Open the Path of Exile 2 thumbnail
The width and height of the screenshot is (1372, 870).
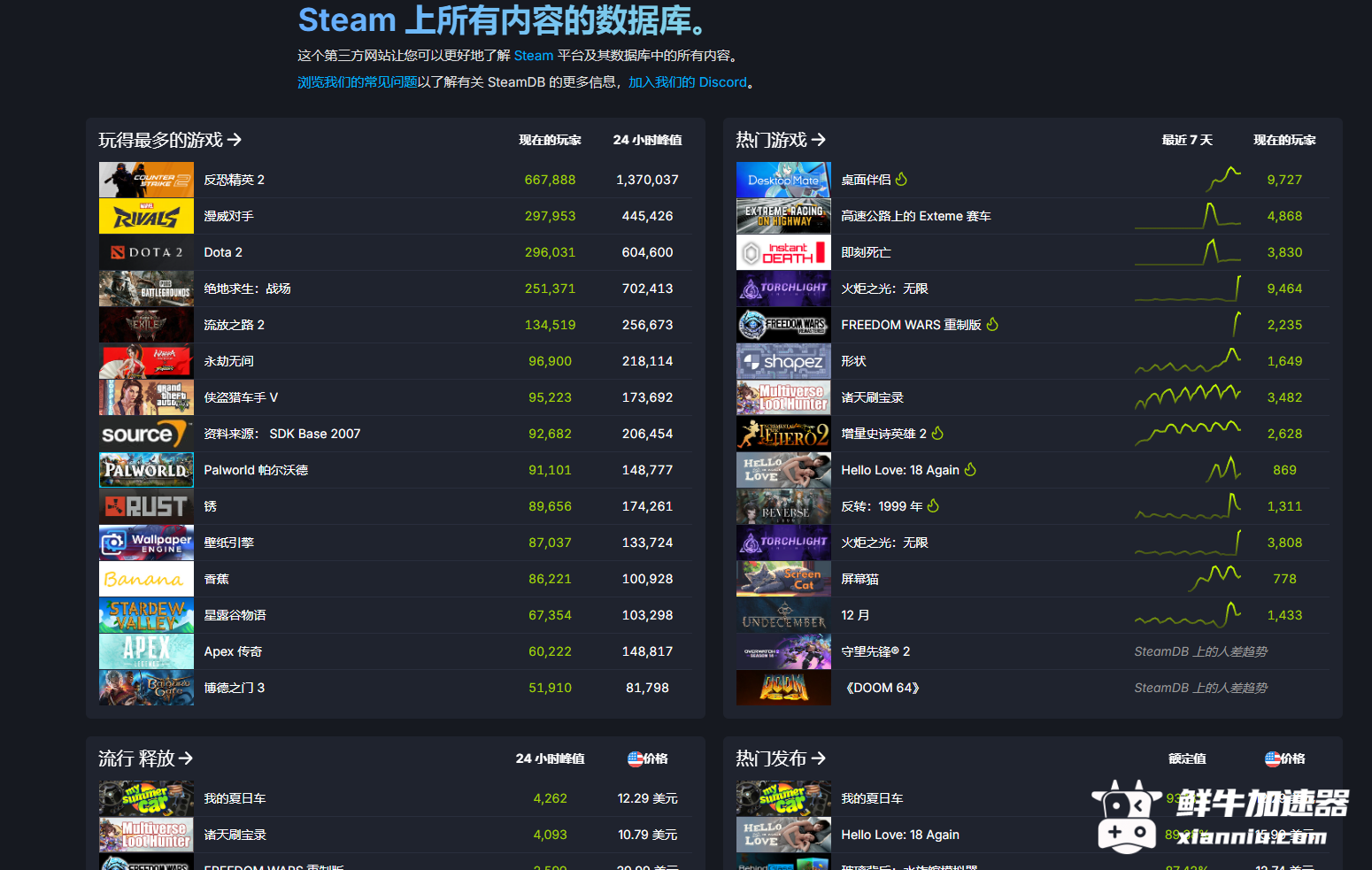point(146,325)
